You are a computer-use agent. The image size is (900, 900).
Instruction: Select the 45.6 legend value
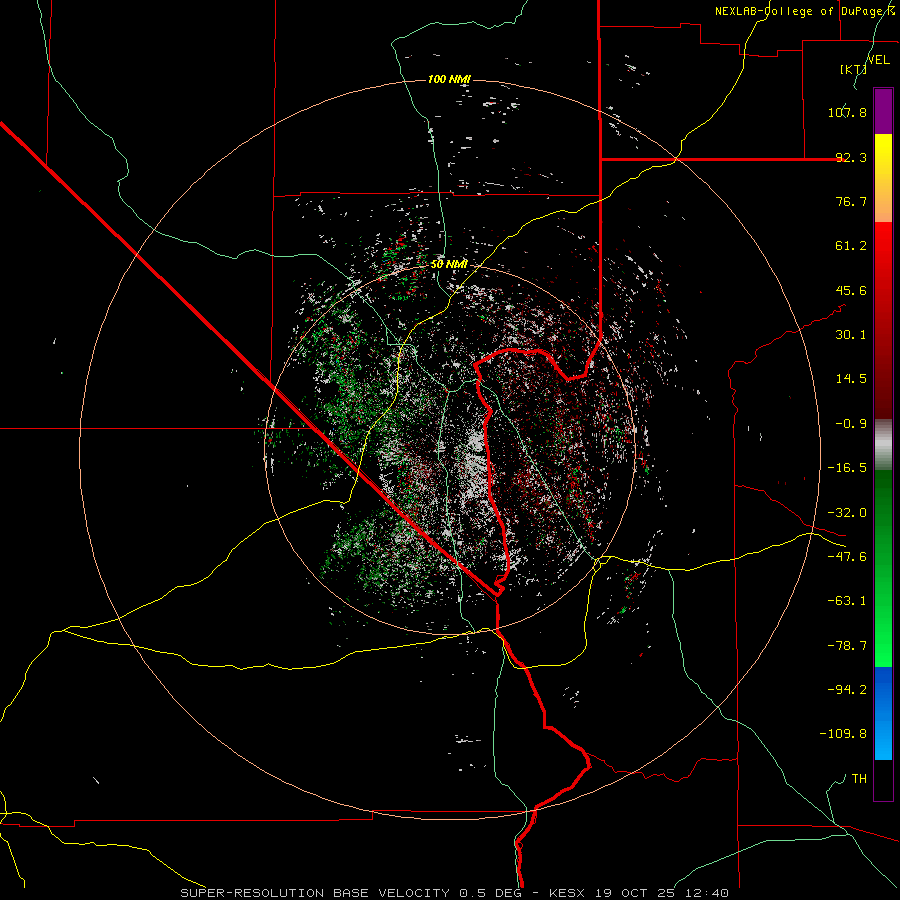tap(851, 290)
